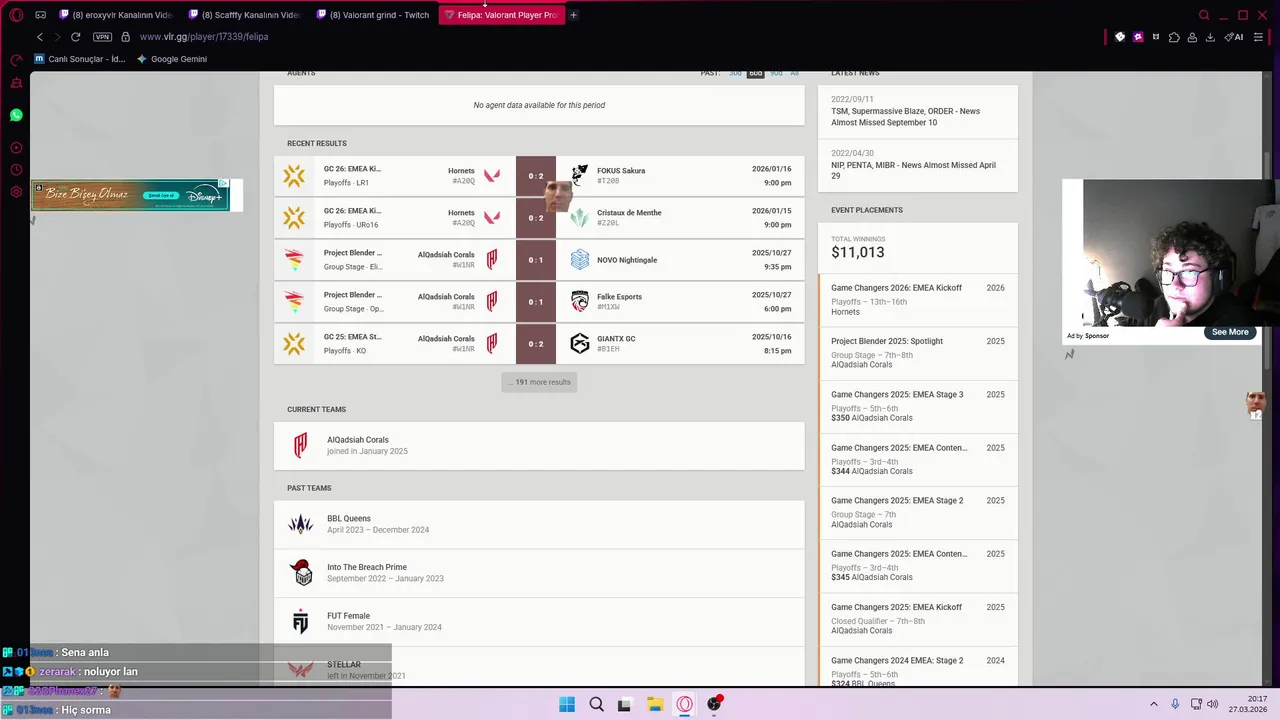
Task: Open AlQadsiah Corals vs GIANTX GC match
Action: coord(539,344)
